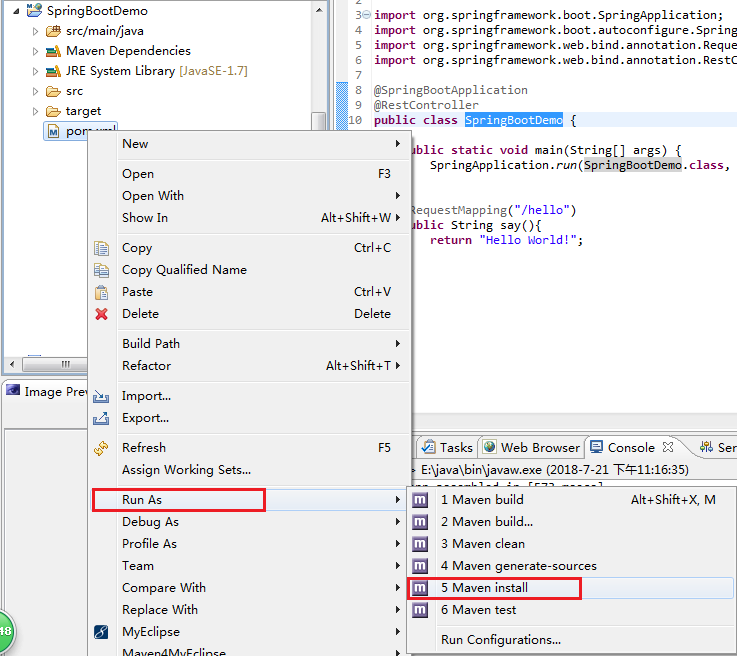Screen dimensions: 737x656
Task: Click the red Delete X icon
Action: (101, 314)
